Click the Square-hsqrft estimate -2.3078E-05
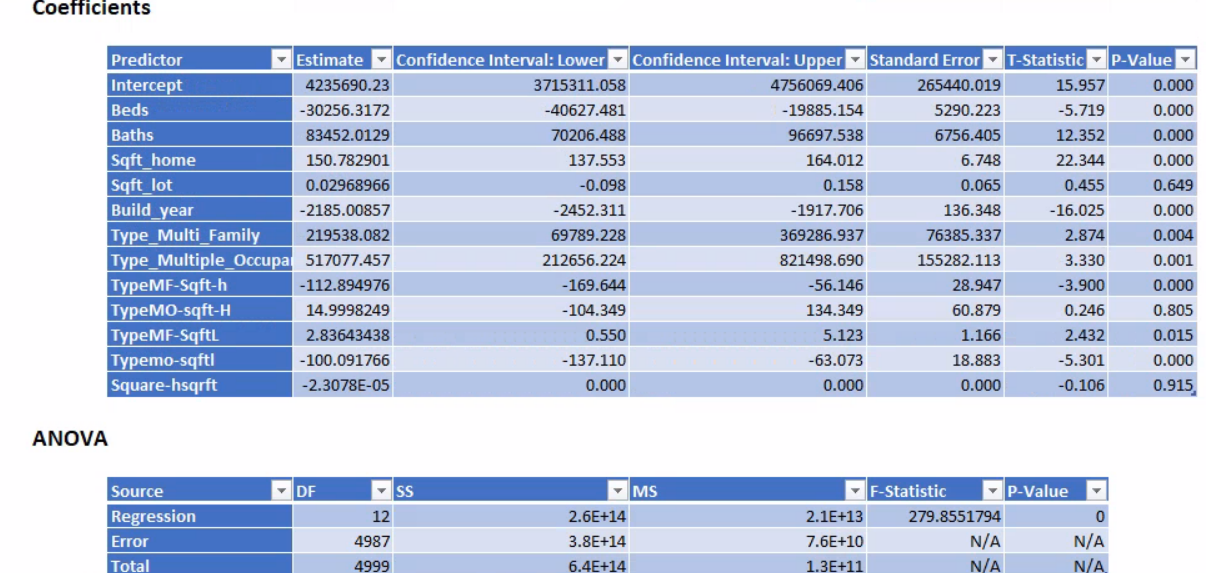This screenshot has height=573, width=1206. pos(343,385)
